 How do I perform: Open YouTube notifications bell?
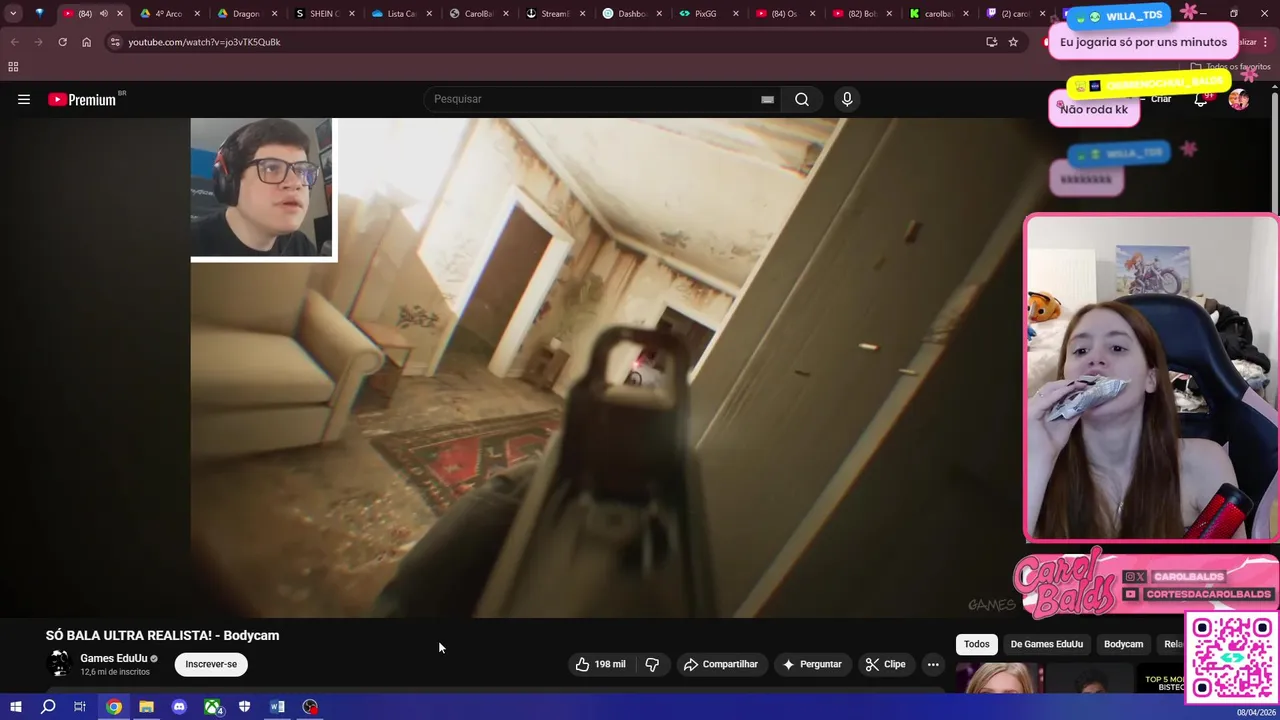point(1201,99)
